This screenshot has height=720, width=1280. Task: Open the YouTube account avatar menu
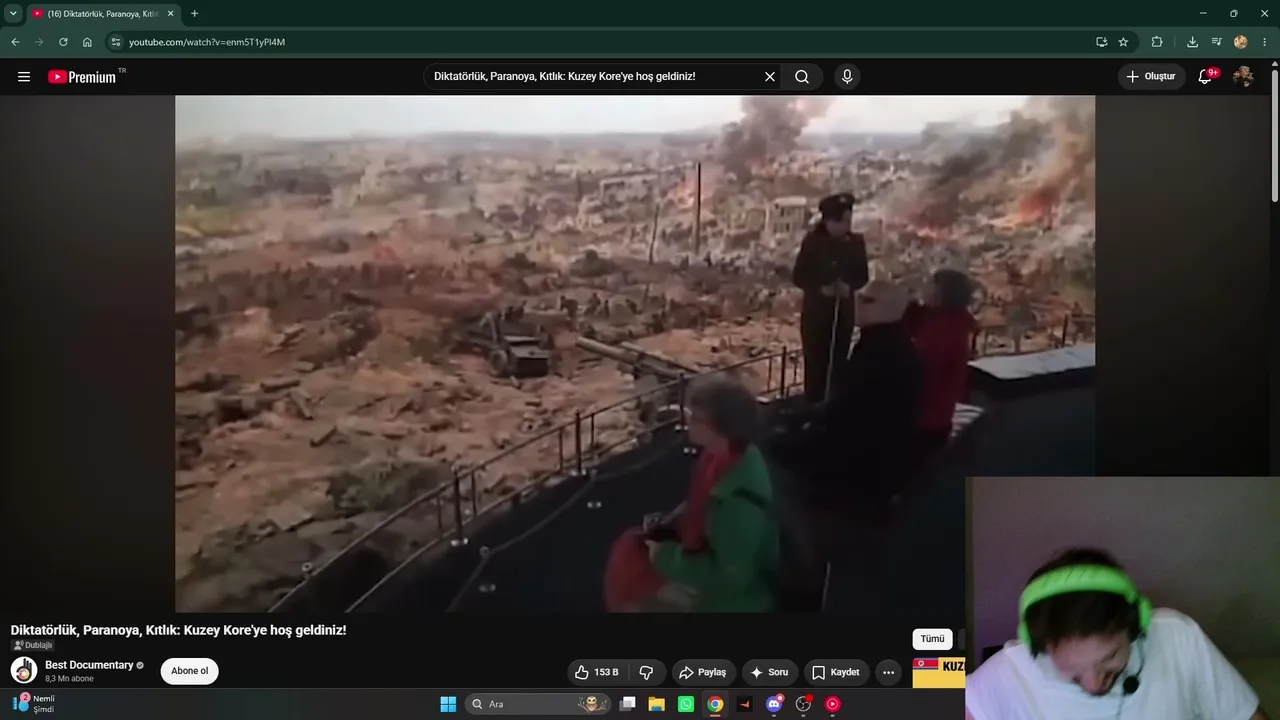[x=1243, y=77]
